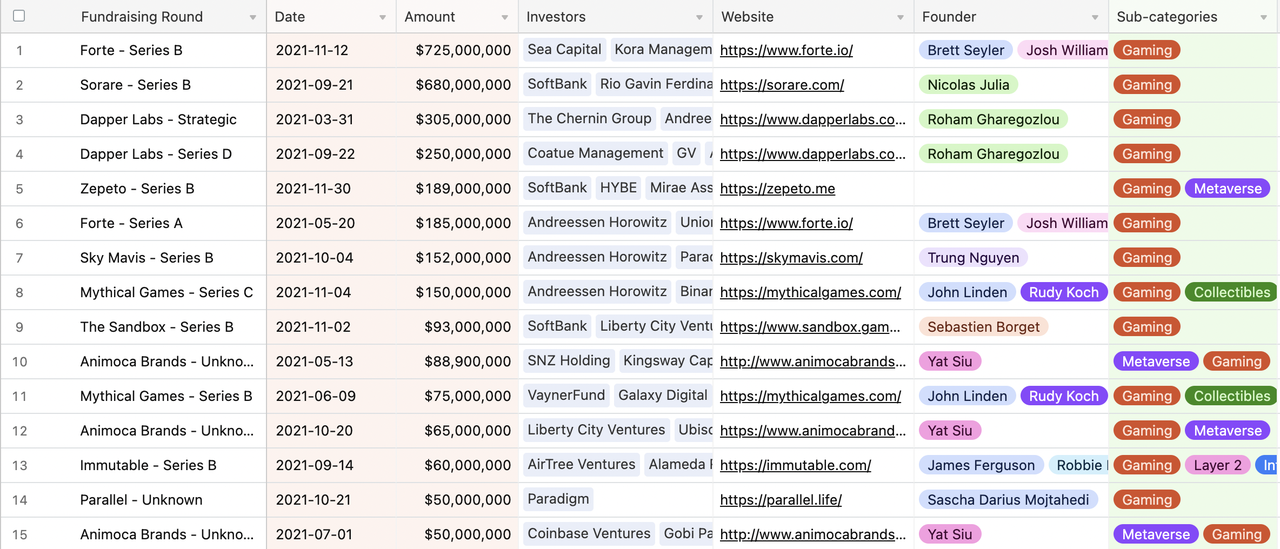The width and height of the screenshot is (1280, 549).
Task: Select the Coatue Management investor tag
Action: pyautogui.click(x=595, y=154)
